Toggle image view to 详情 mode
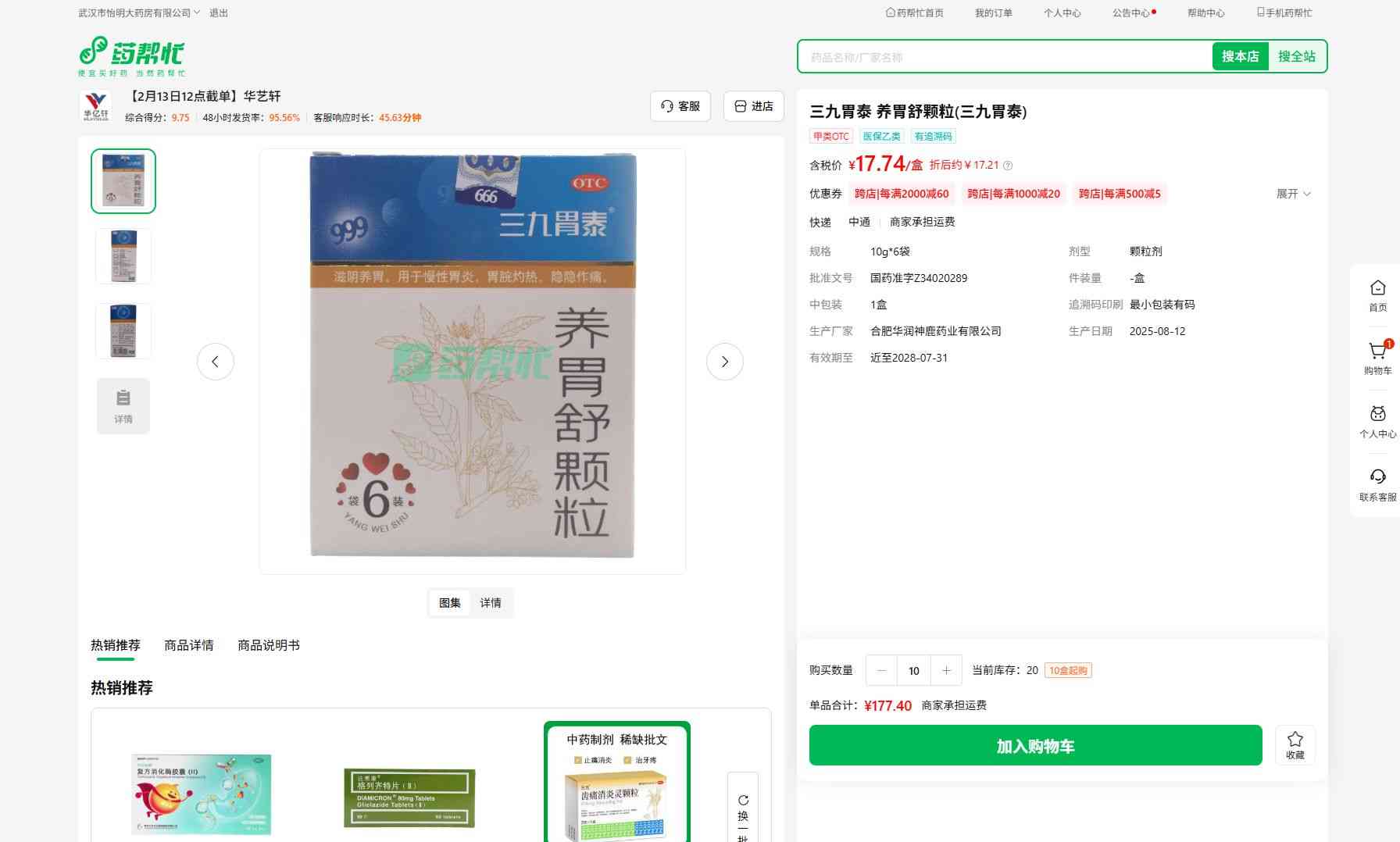Image resolution: width=1400 pixels, height=842 pixels. (x=491, y=603)
